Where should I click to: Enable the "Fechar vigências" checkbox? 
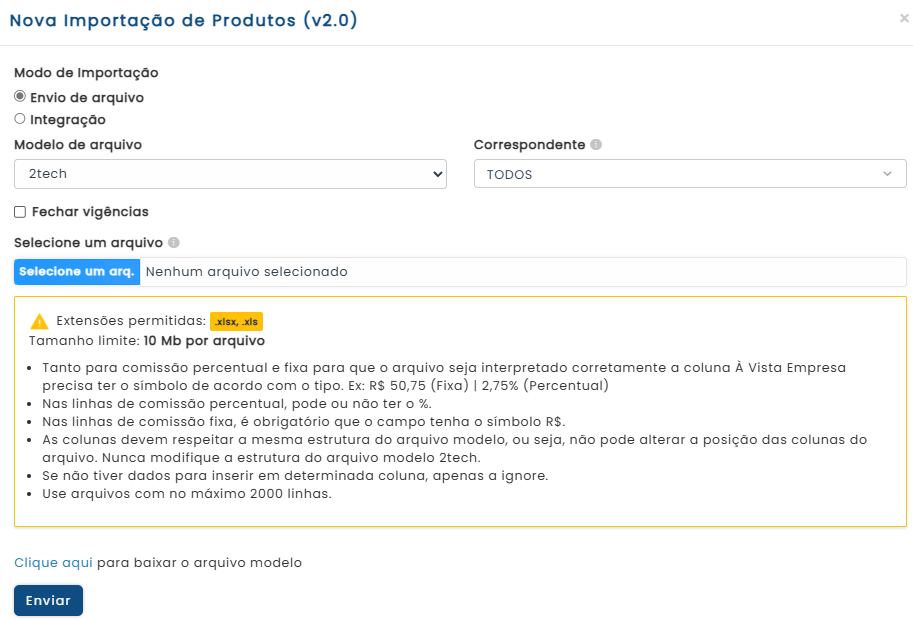pyautogui.click(x=20, y=212)
